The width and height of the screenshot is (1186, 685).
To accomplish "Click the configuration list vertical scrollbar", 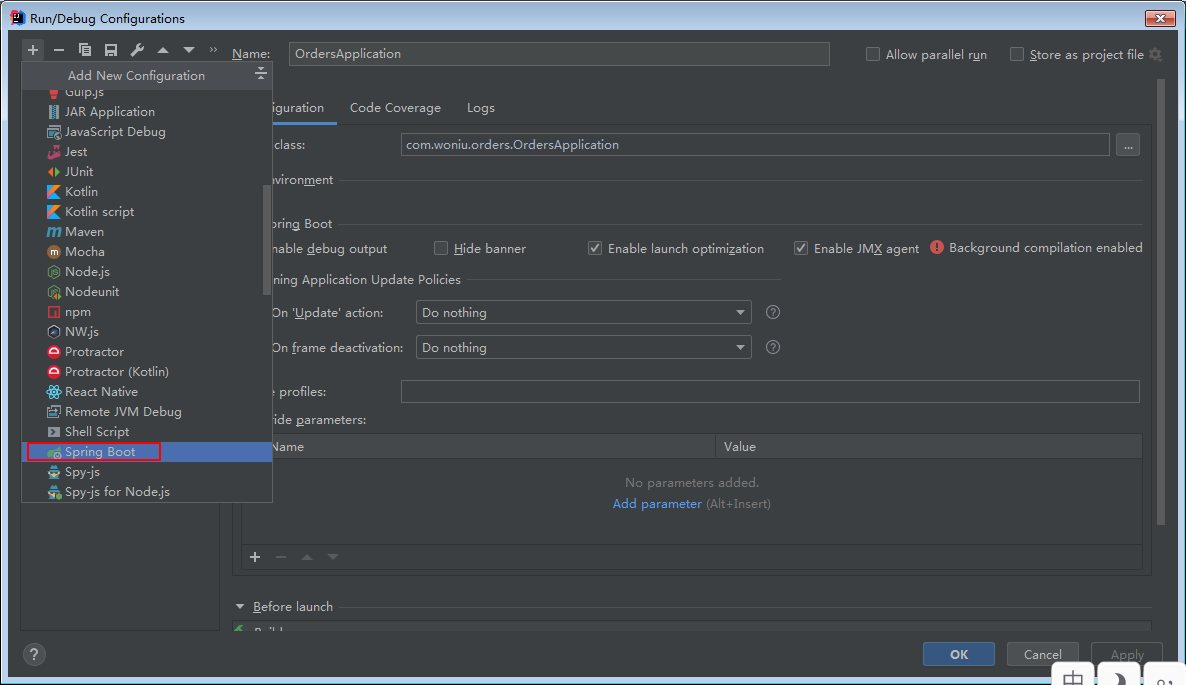I will (x=266, y=240).
